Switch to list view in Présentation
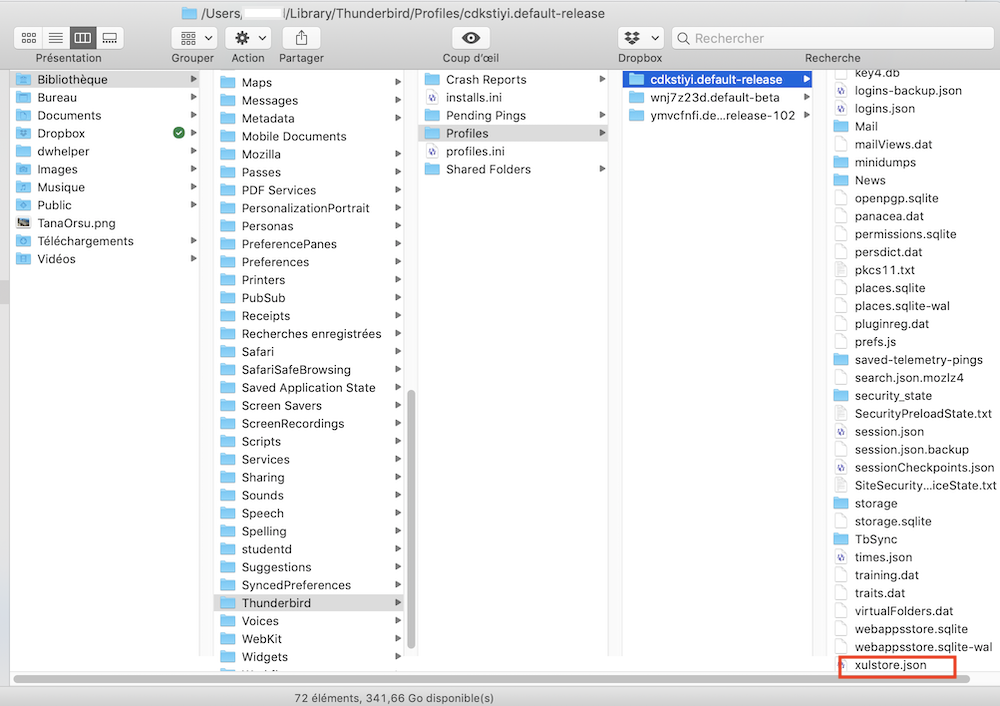 click(x=55, y=38)
